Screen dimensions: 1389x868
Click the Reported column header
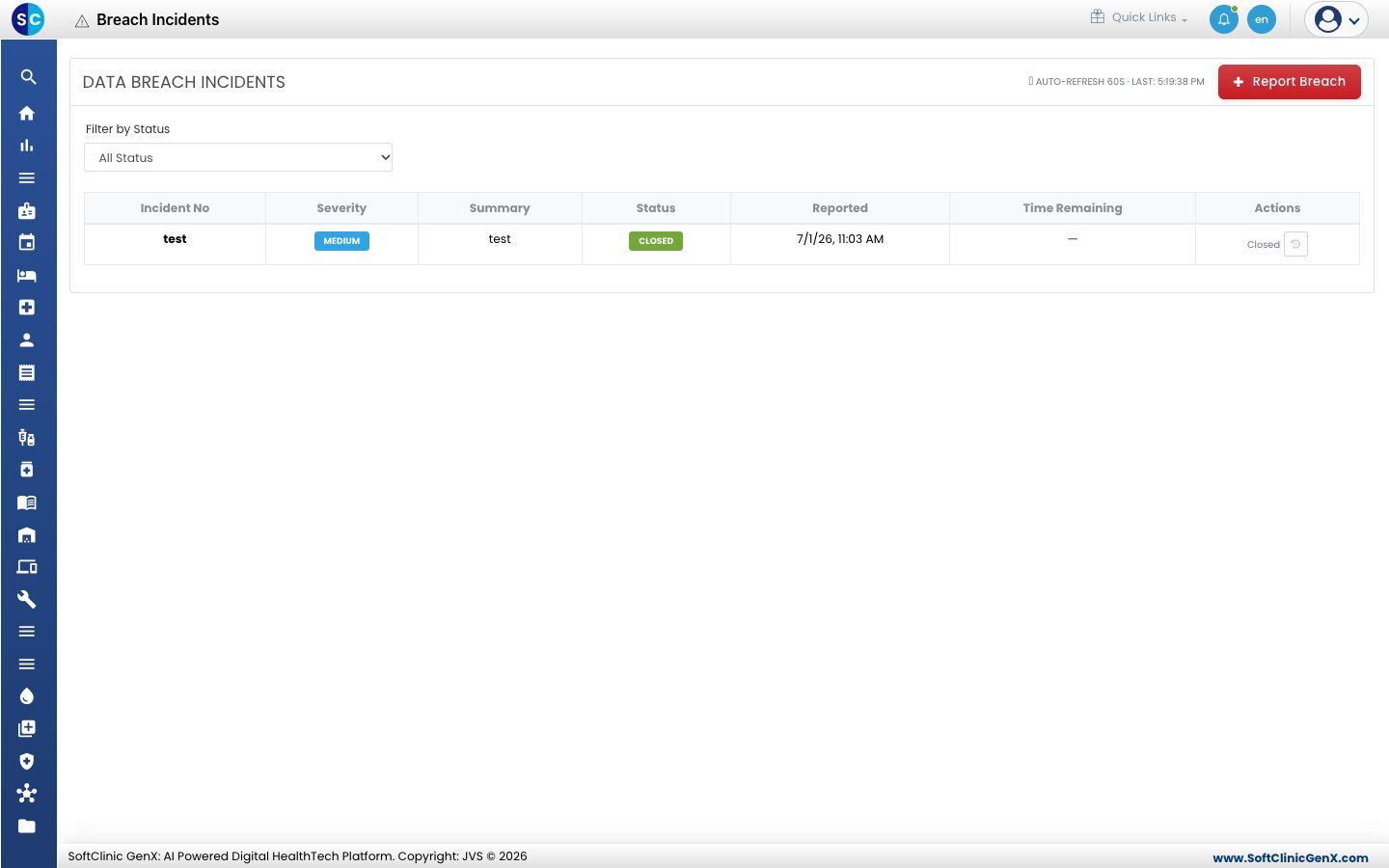(x=840, y=208)
